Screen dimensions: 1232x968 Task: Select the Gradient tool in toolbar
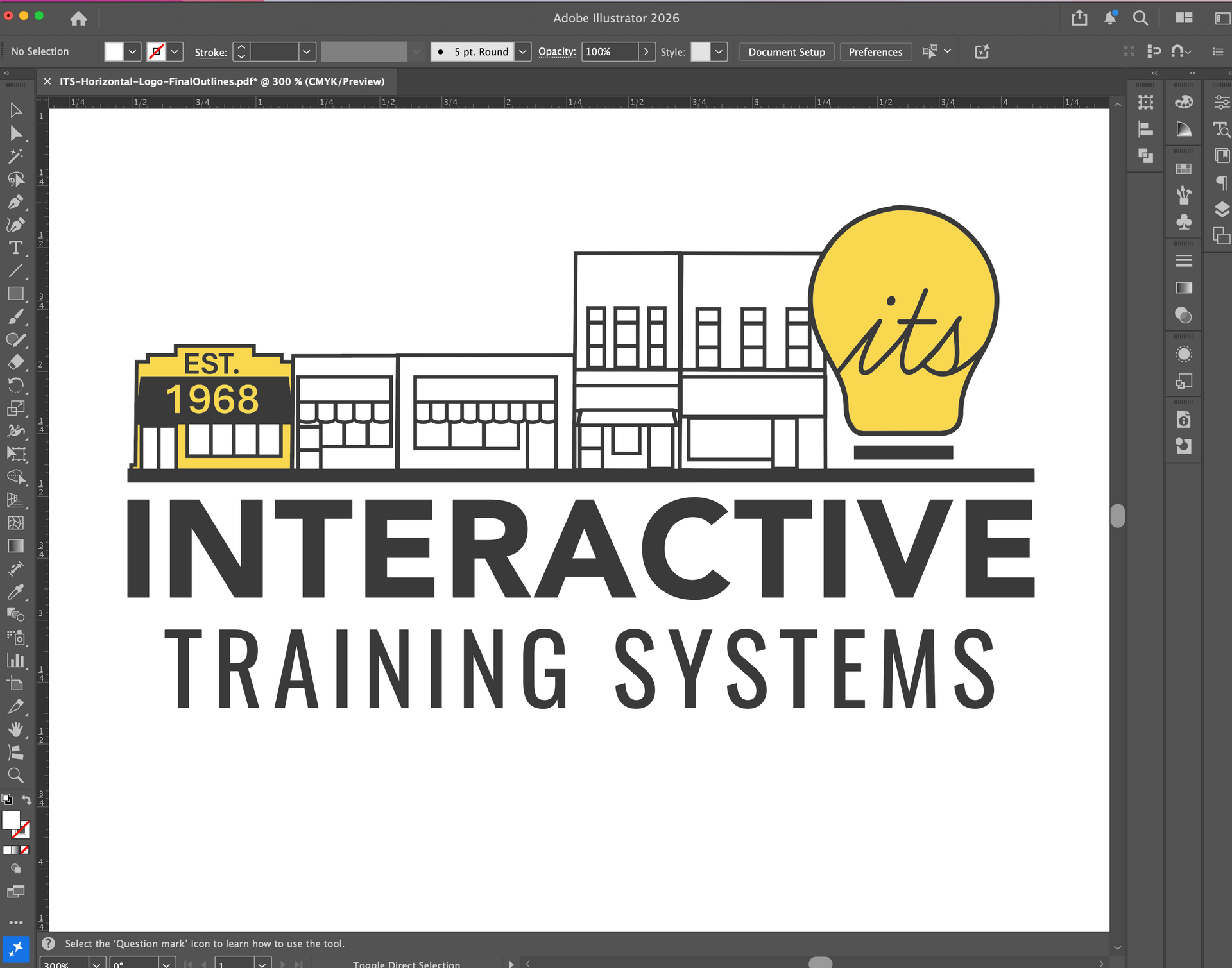pos(16,546)
